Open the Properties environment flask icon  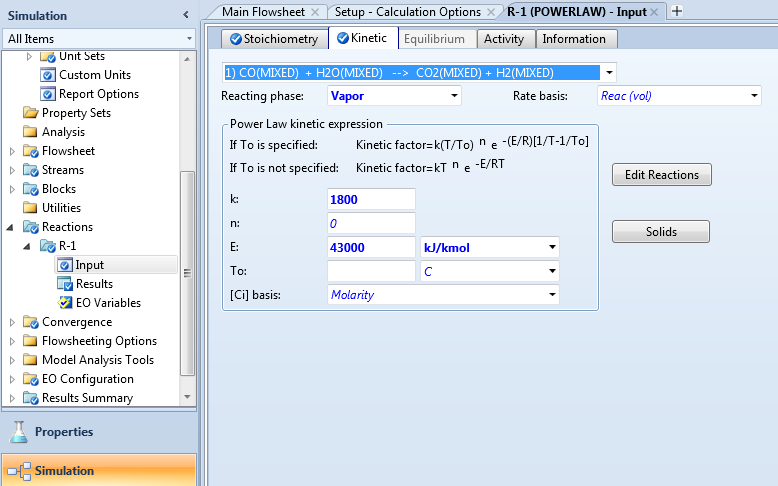click(x=18, y=432)
